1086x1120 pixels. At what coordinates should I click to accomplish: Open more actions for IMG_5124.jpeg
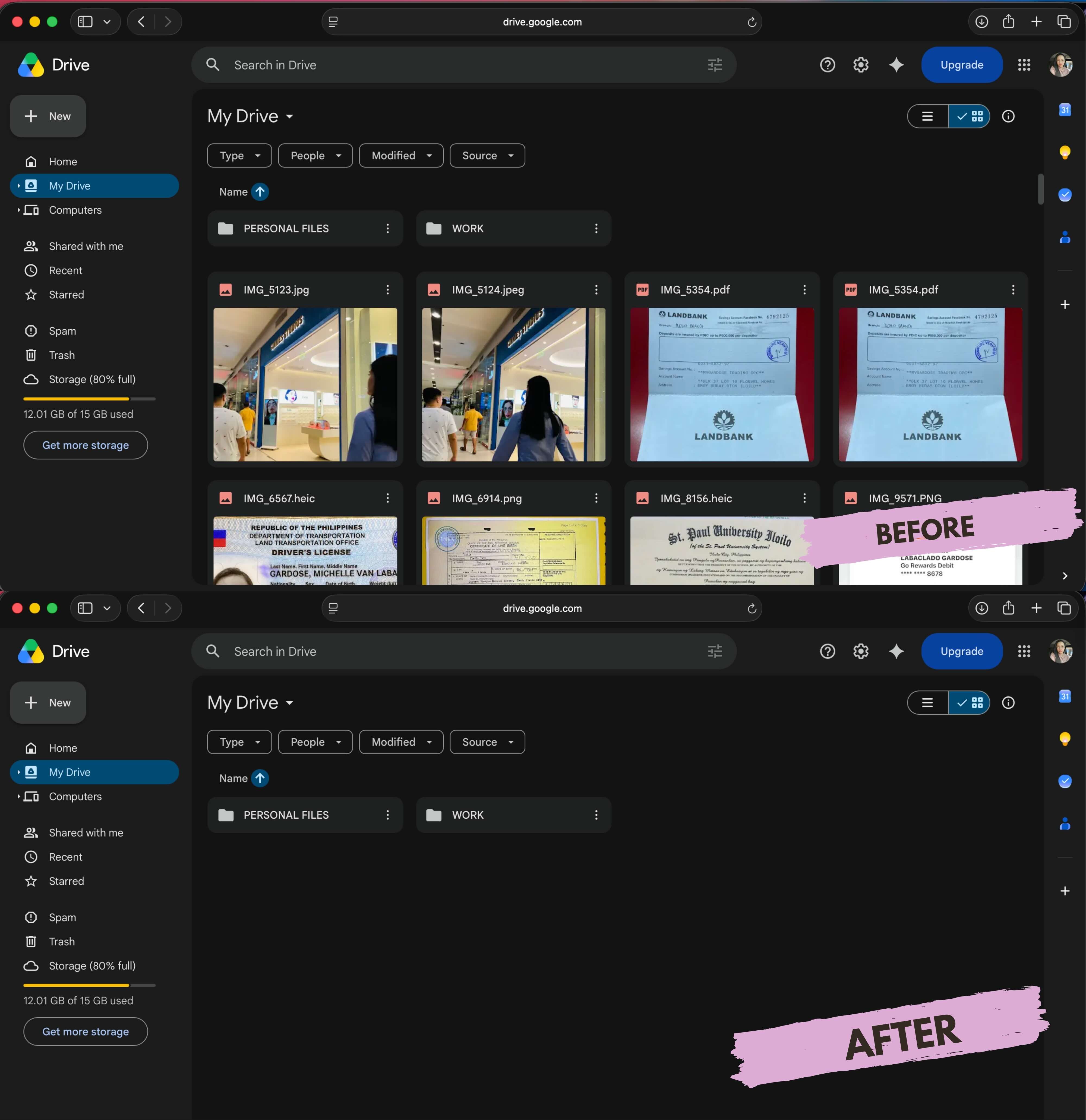pos(596,290)
